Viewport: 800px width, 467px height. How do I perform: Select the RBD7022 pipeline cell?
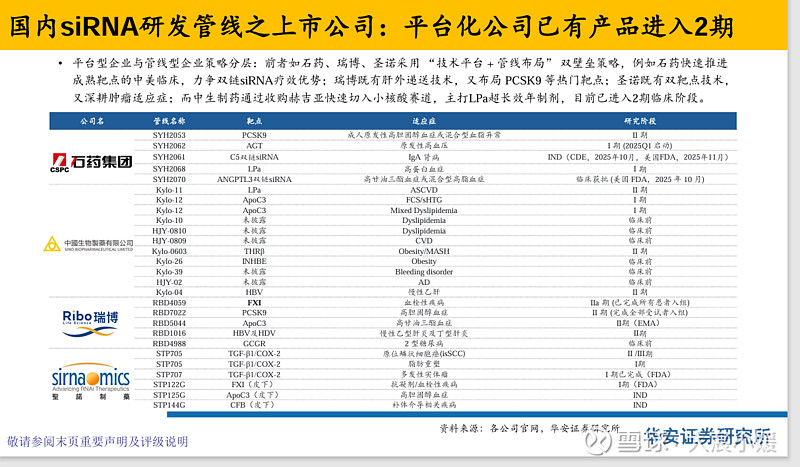coord(169,313)
